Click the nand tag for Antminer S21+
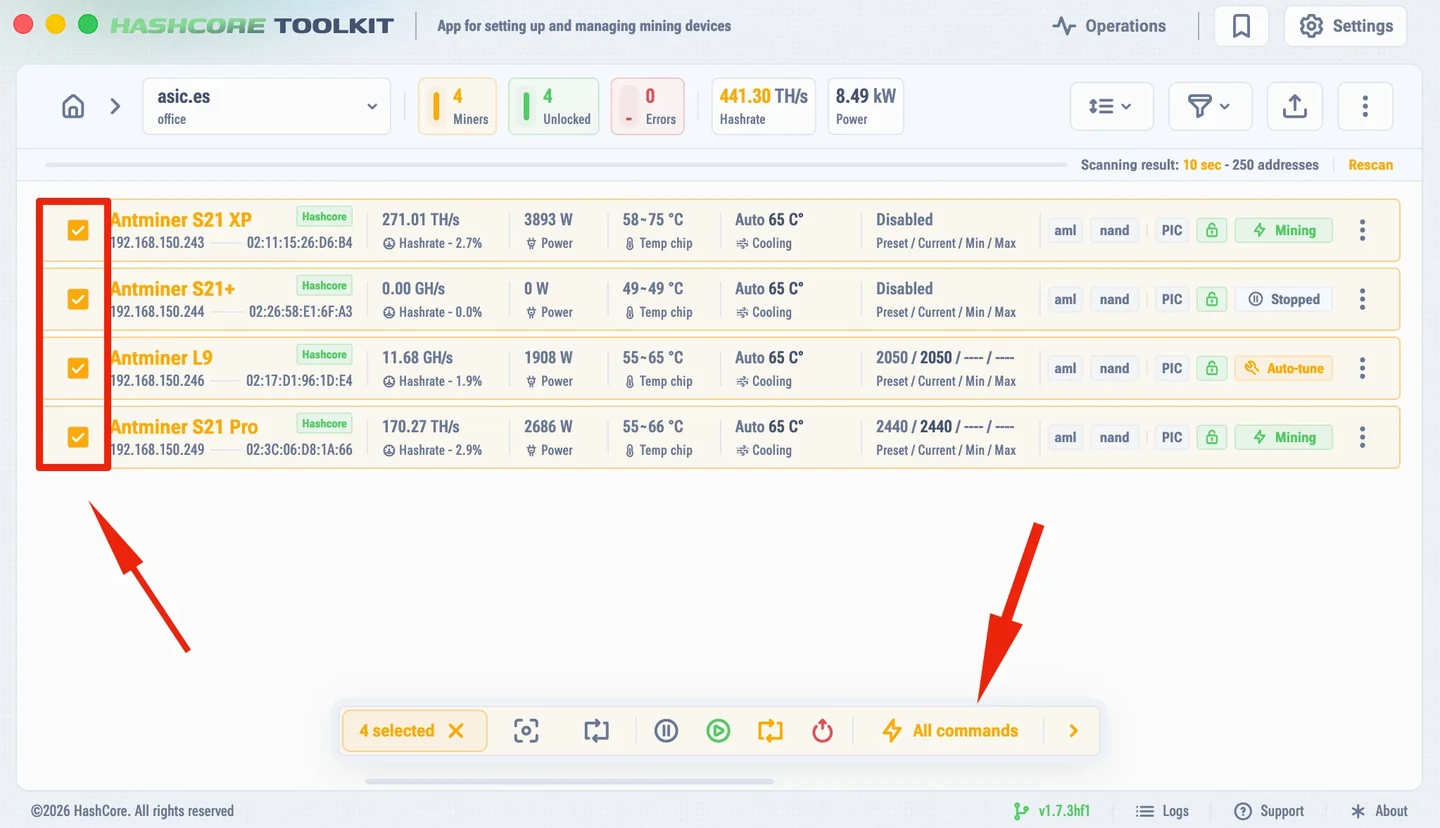1440x828 pixels. pyautogui.click(x=1114, y=299)
